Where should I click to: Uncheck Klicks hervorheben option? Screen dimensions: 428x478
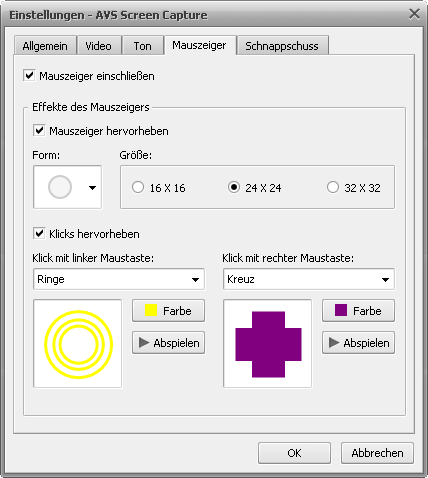tap(39, 233)
